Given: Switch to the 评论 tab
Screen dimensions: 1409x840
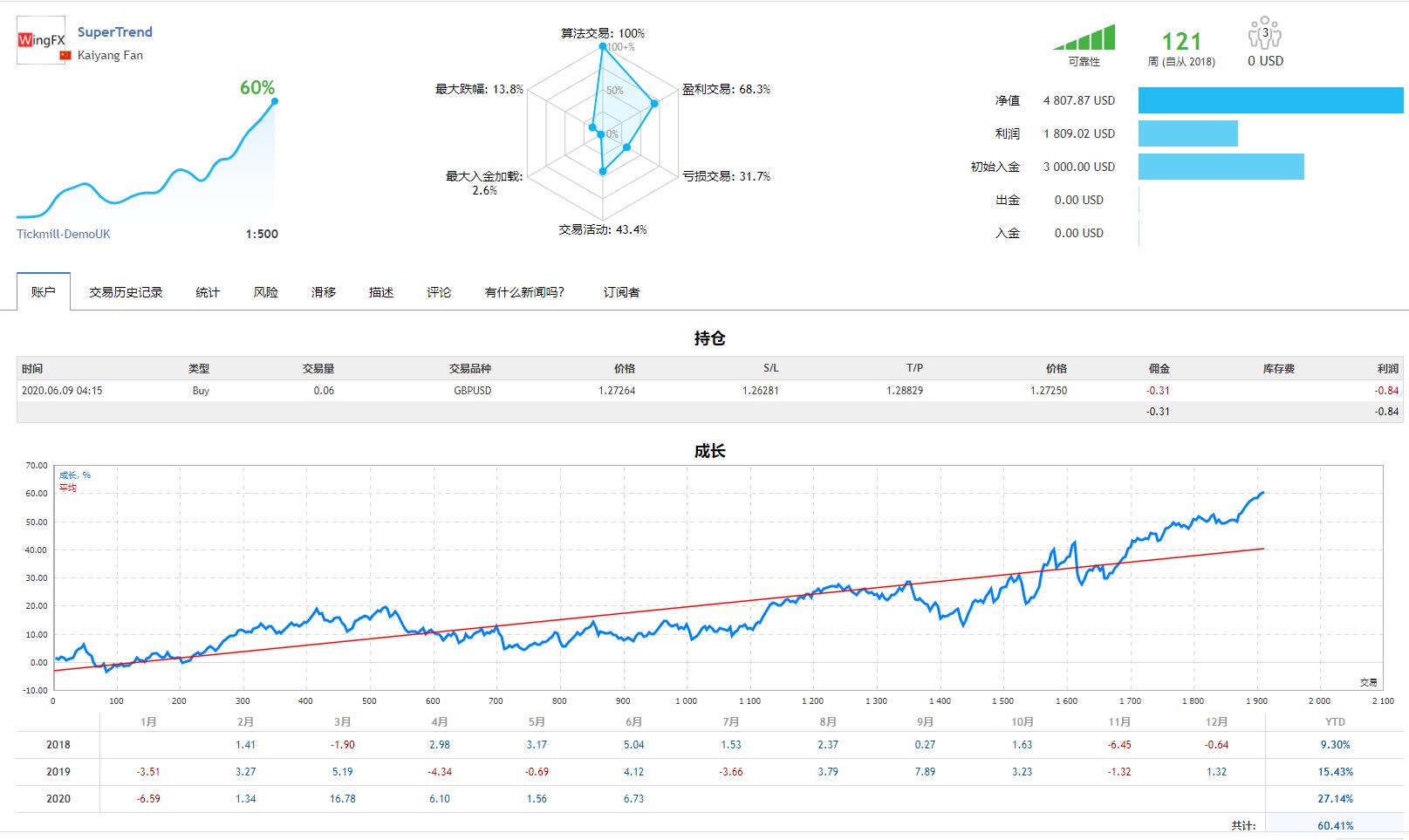Looking at the screenshot, I should point(439,292).
